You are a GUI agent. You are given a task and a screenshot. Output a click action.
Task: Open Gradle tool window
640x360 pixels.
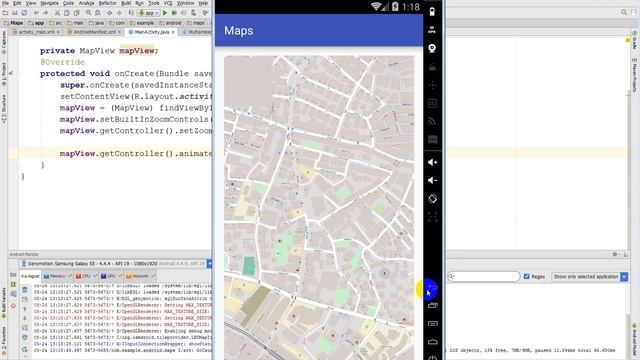(x=635, y=40)
